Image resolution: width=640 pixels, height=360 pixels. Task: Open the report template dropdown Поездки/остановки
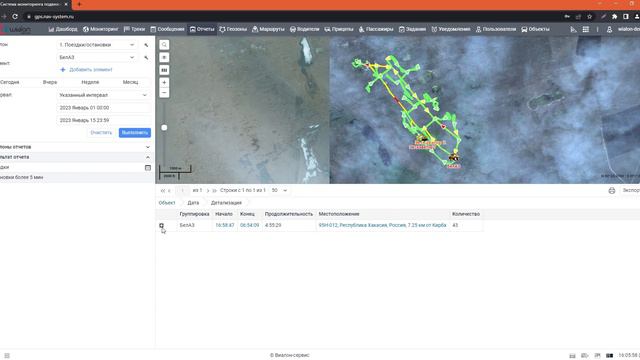97,45
